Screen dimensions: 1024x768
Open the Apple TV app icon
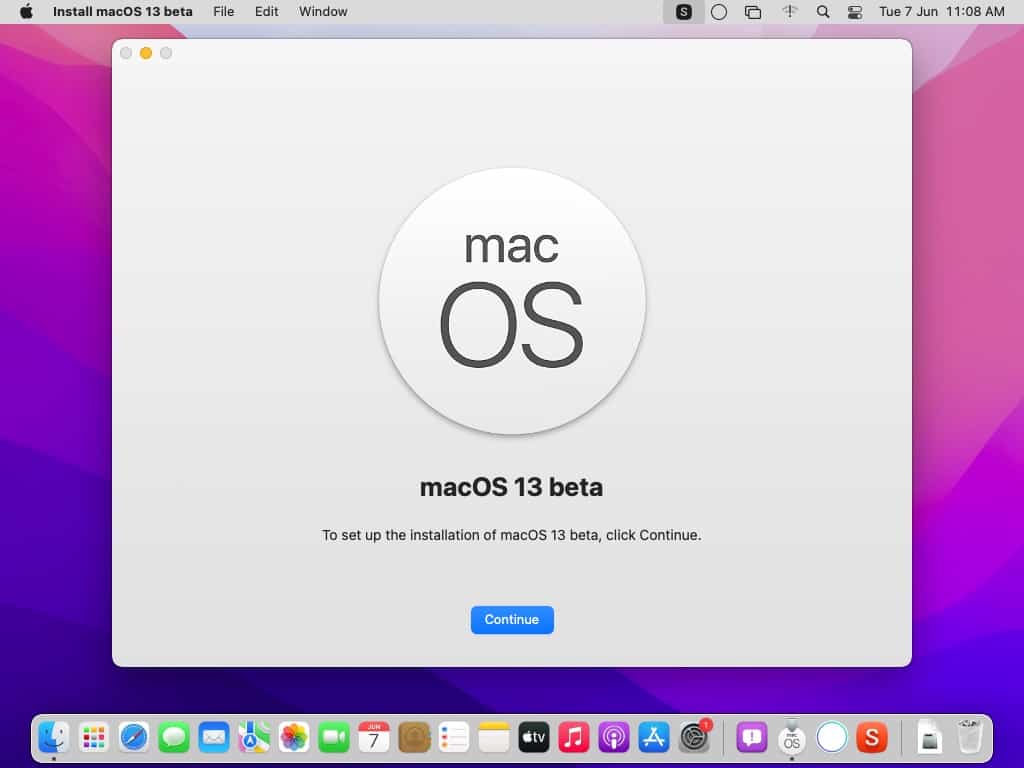pos(534,738)
